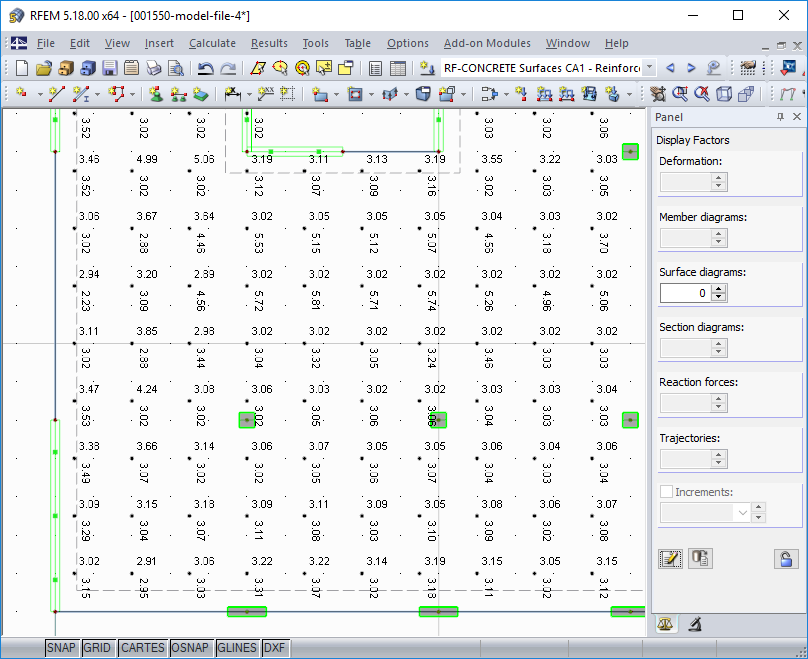The height and width of the screenshot is (659, 808).
Task: Open the Calculate menu
Action: pyautogui.click(x=212, y=43)
